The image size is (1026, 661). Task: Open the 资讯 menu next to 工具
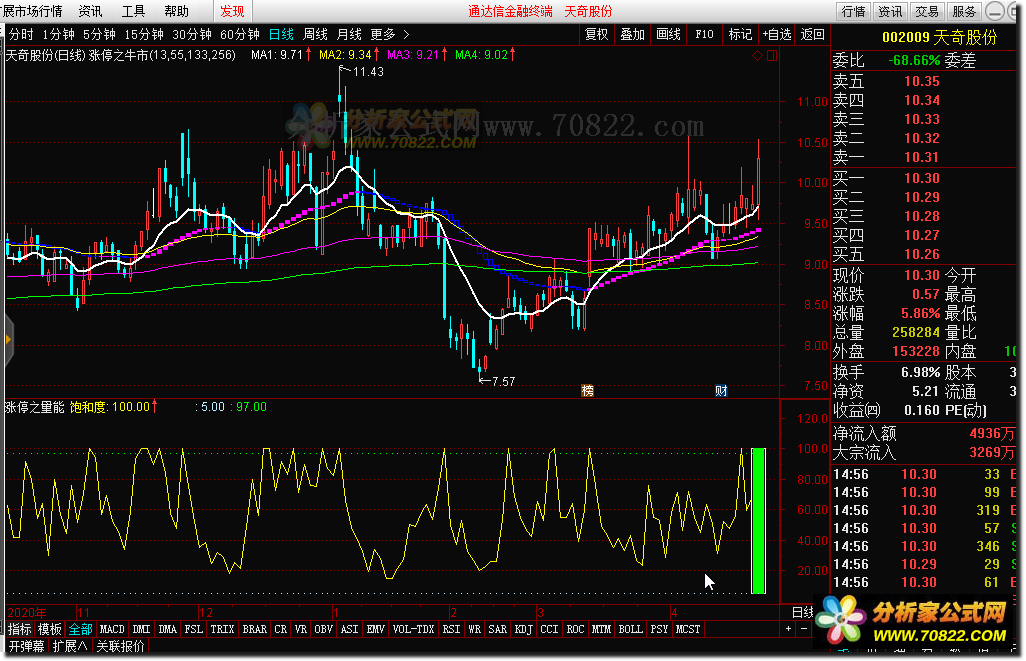pyautogui.click(x=90, y=11)
